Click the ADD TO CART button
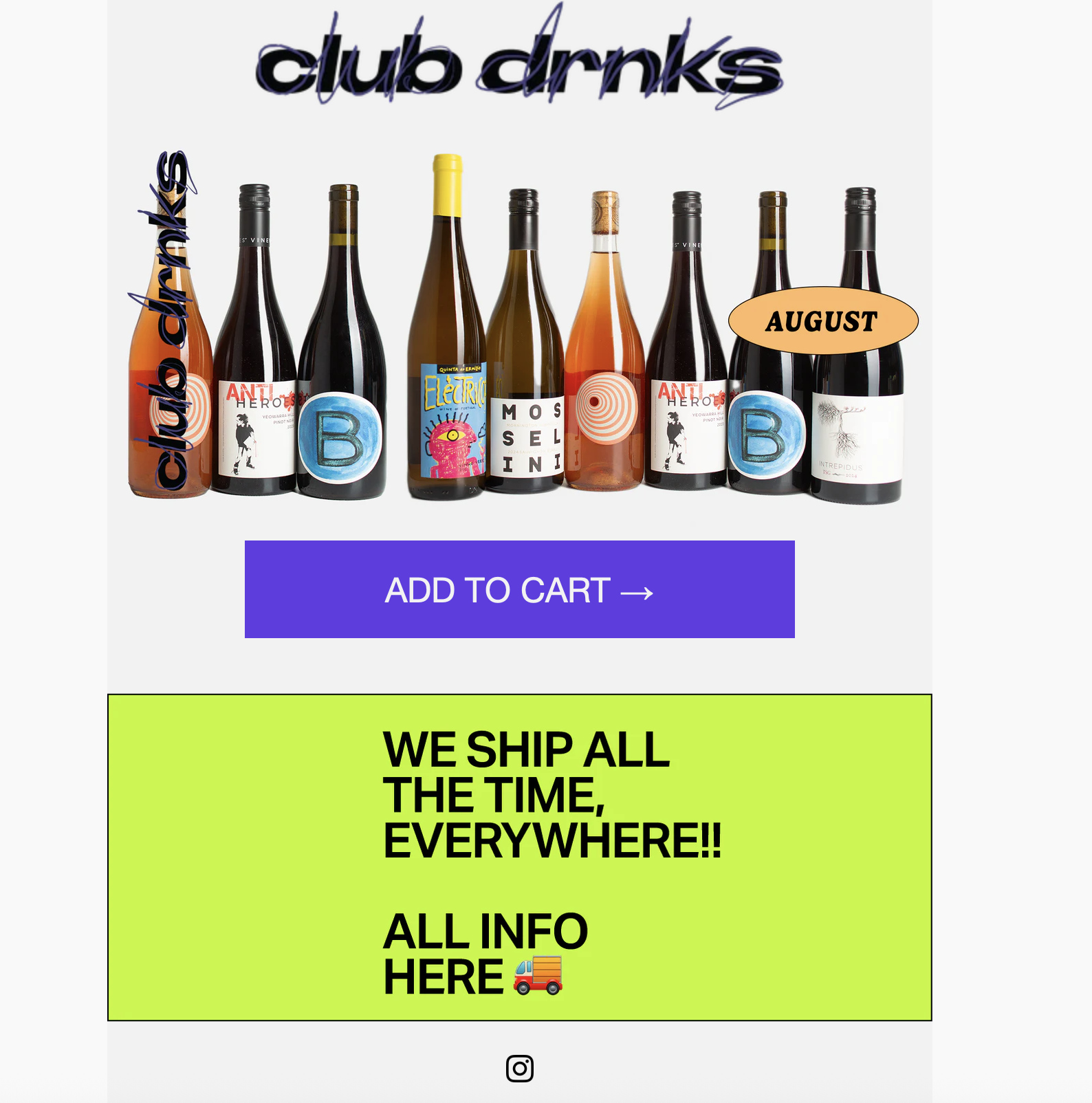 pyautogui.click(x=520, y=589)
